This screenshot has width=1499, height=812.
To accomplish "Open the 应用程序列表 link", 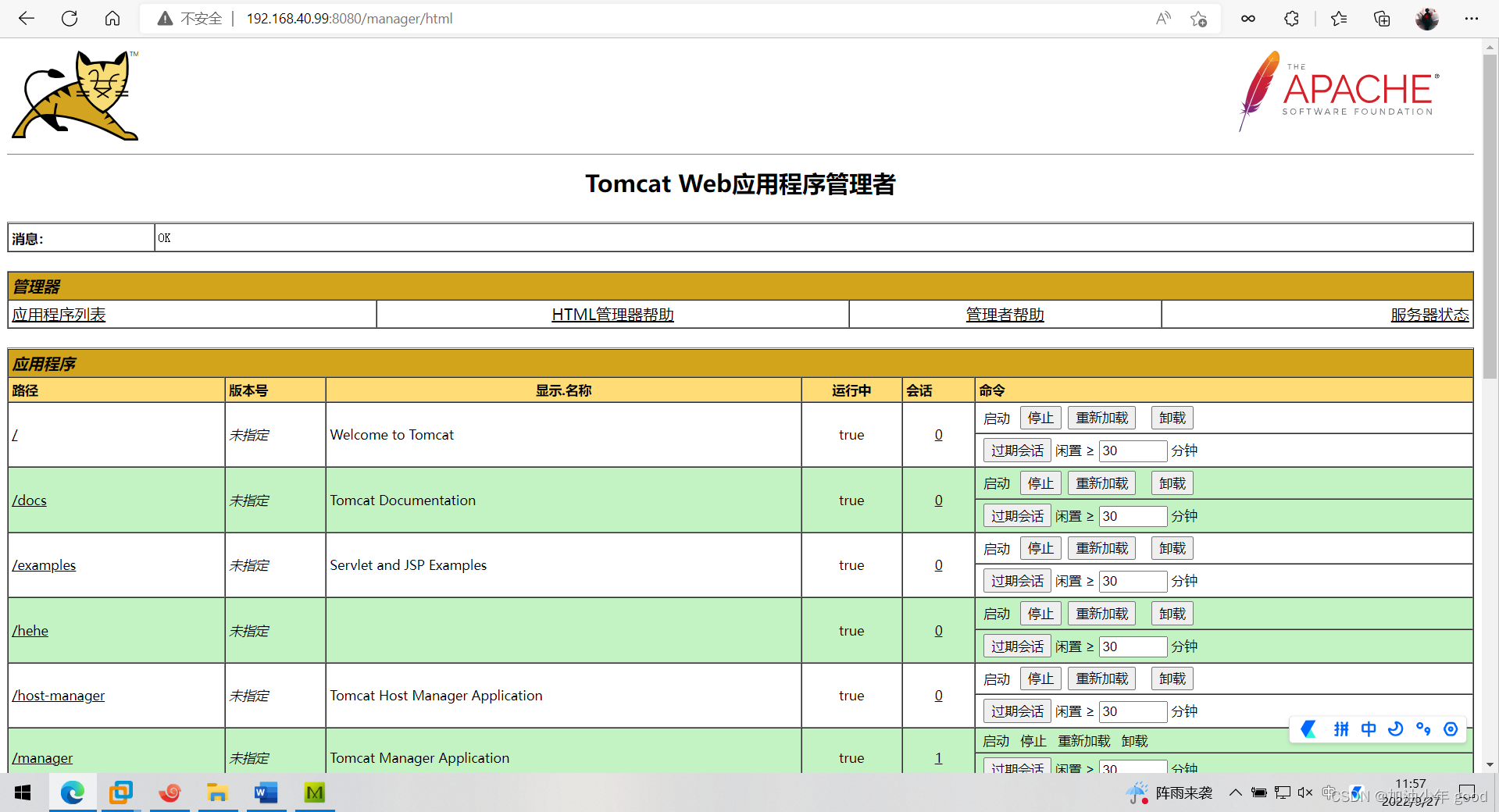I will click(x=59, y=315).
